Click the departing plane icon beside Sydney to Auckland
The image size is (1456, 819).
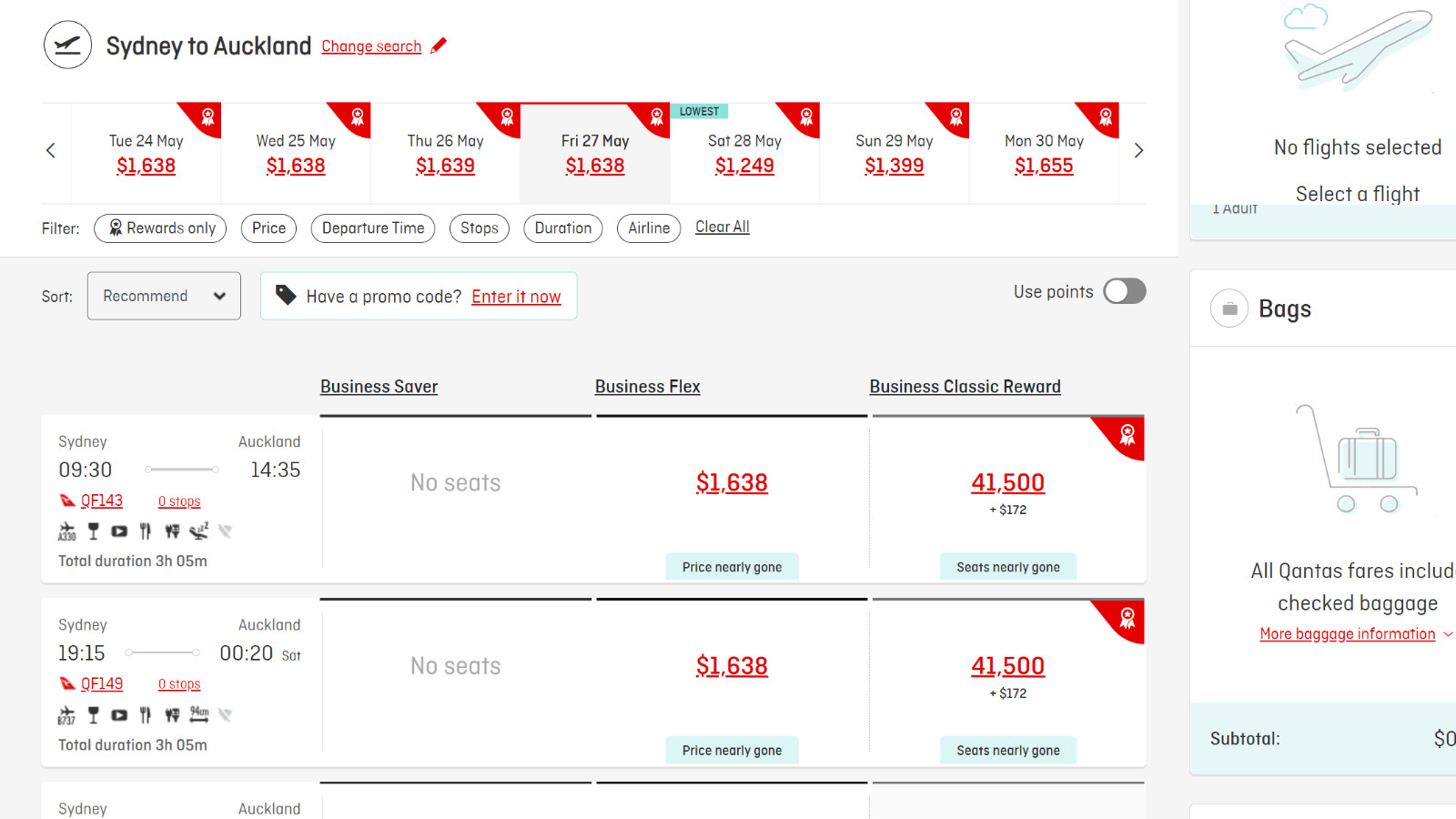tap(68, 45)
